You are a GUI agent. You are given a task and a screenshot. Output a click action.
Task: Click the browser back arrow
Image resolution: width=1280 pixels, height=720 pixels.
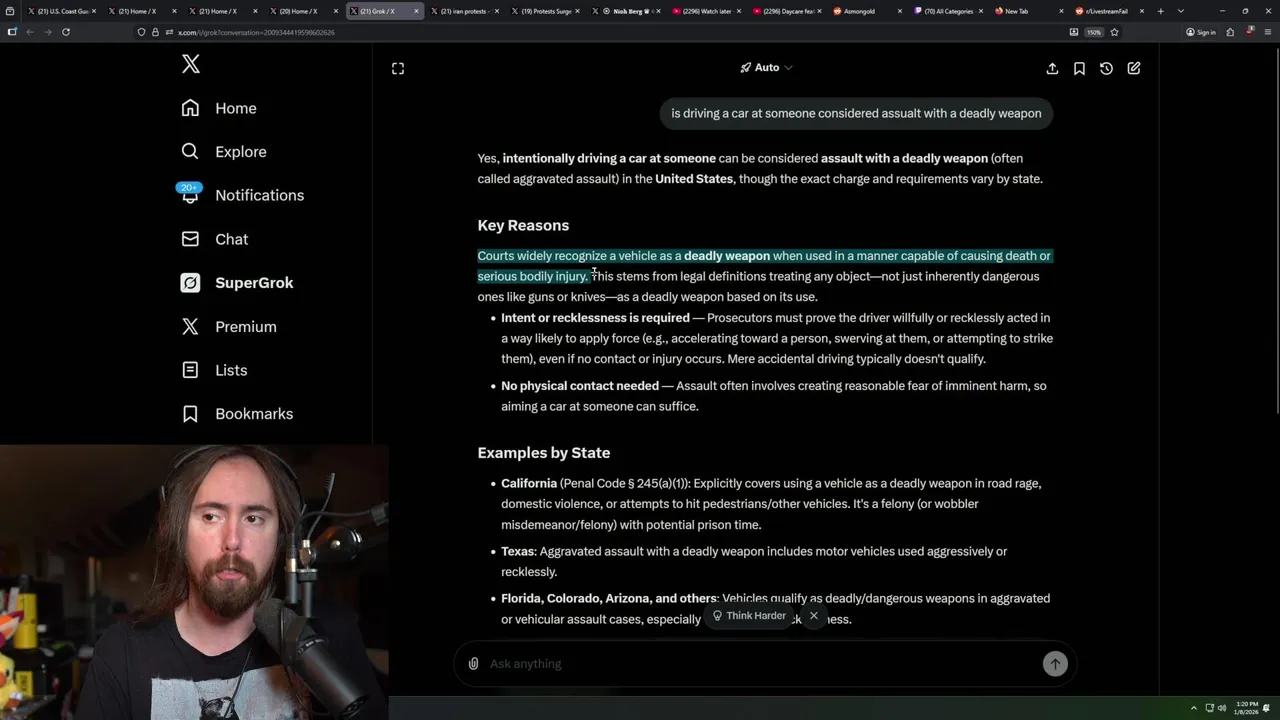point(30,32)
